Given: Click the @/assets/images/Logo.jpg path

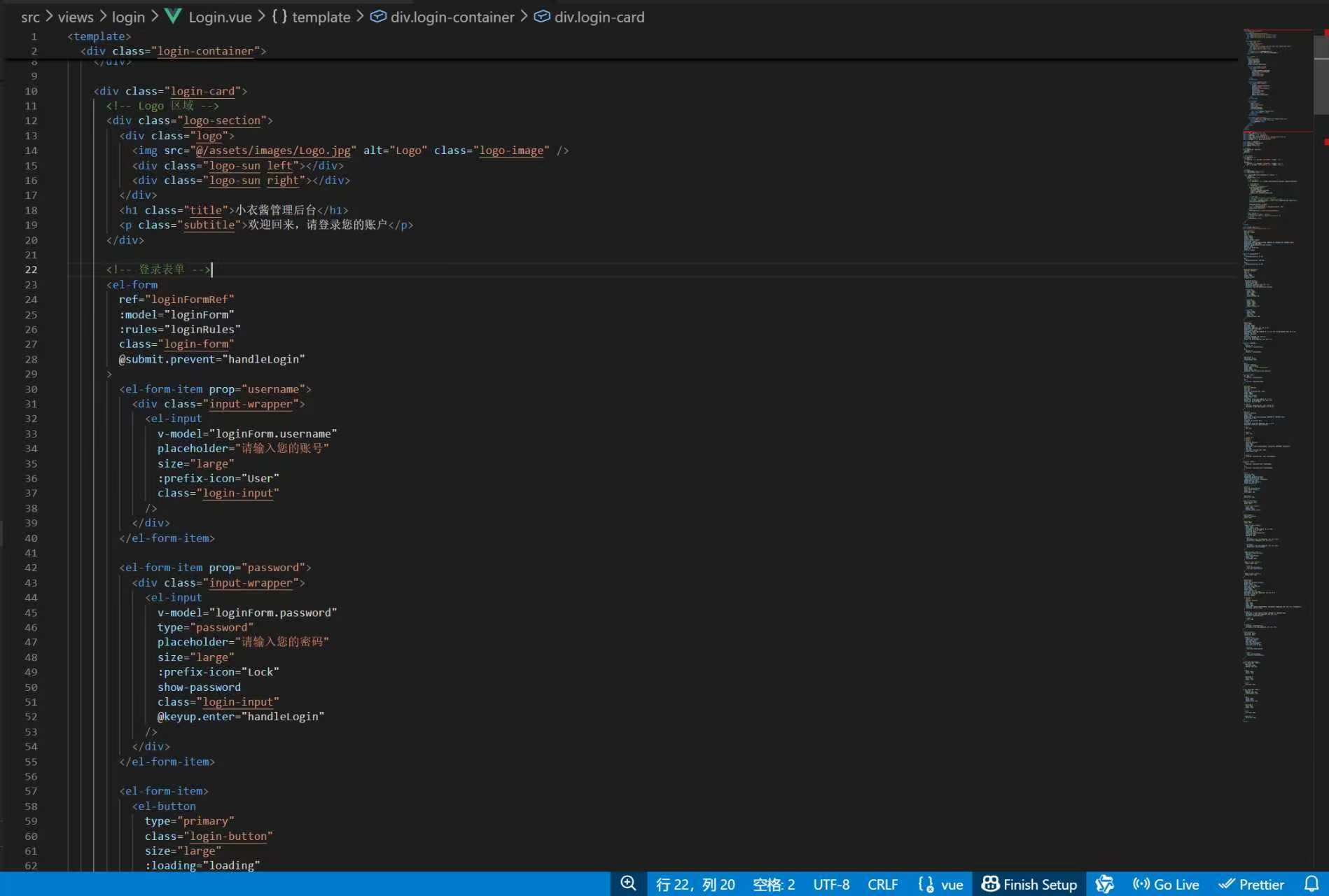Looking at the screenshot, I should [x=273, y=150].
